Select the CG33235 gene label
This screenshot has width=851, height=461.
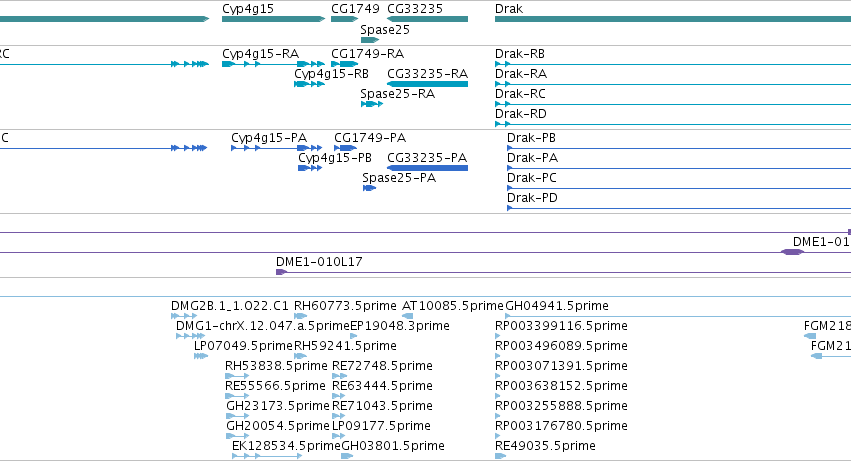click(415, 9)
